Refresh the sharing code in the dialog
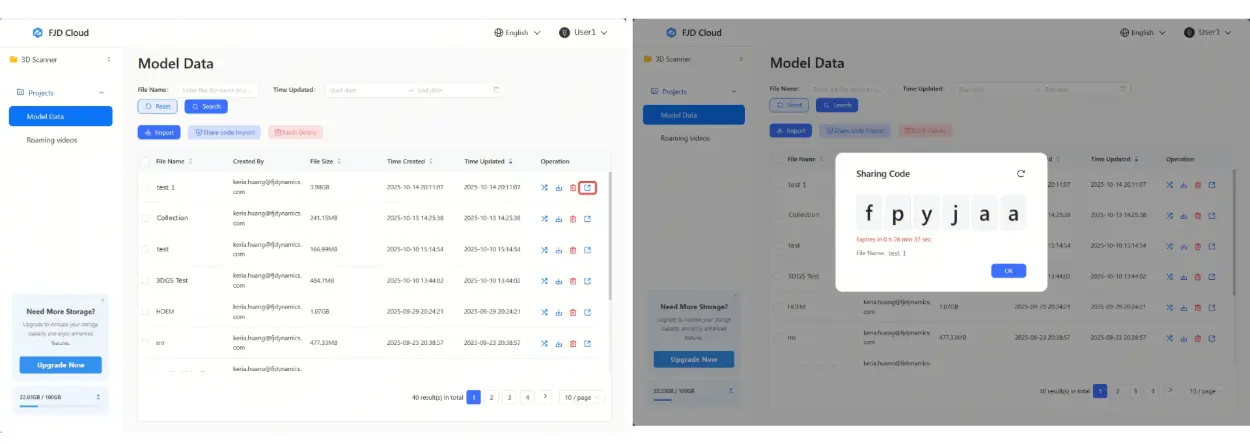 point(1021,173)
